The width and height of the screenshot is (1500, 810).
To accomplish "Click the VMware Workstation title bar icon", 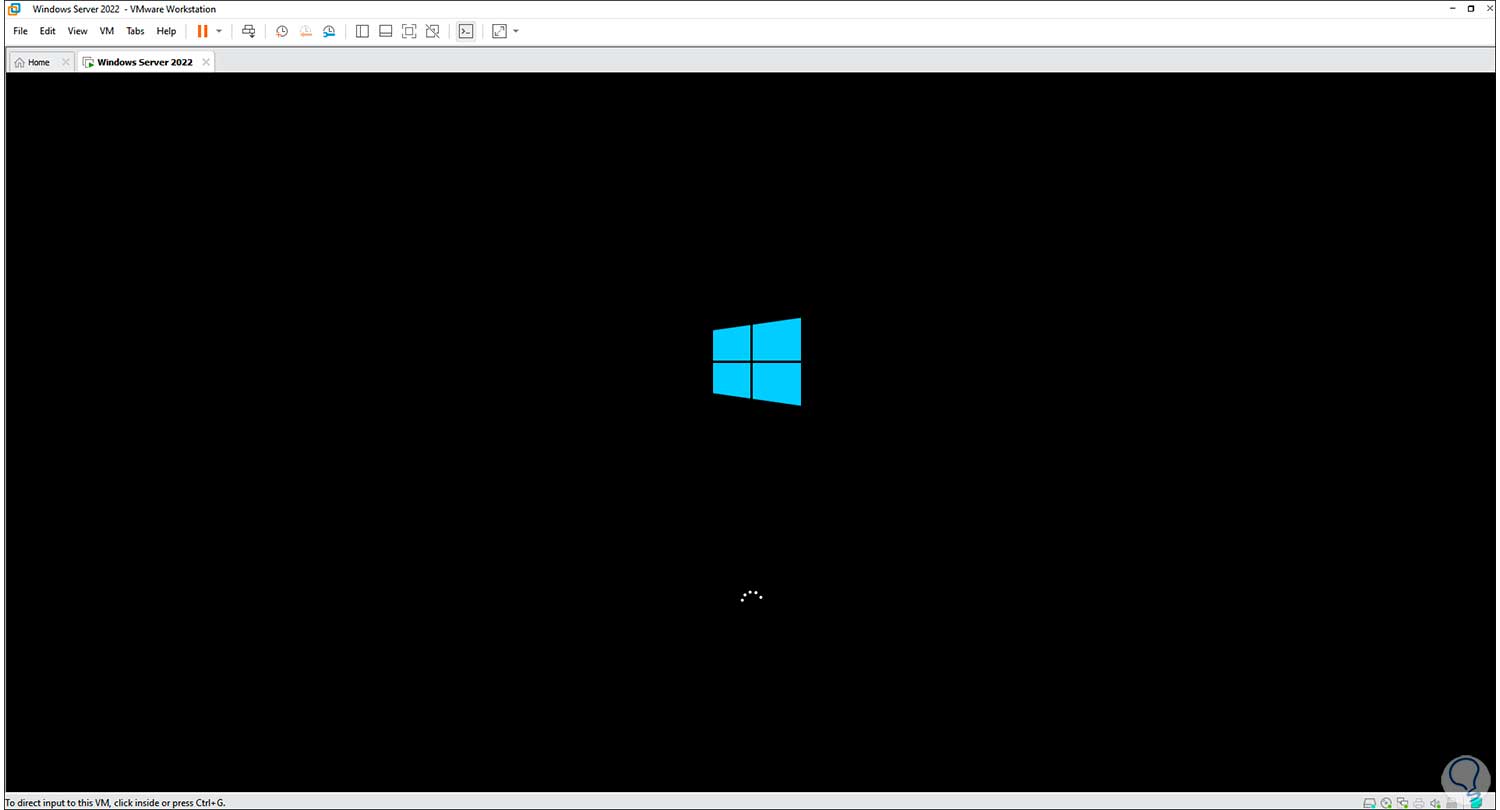I will click(x=14, y=9).
